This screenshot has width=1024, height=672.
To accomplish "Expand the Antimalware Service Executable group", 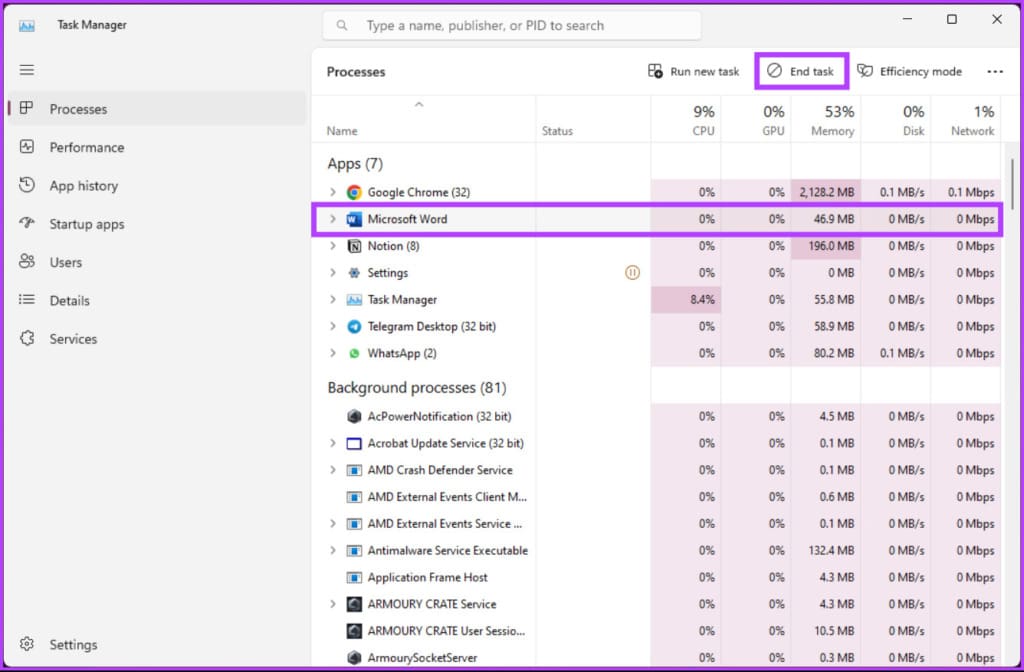I will point(332,551).
